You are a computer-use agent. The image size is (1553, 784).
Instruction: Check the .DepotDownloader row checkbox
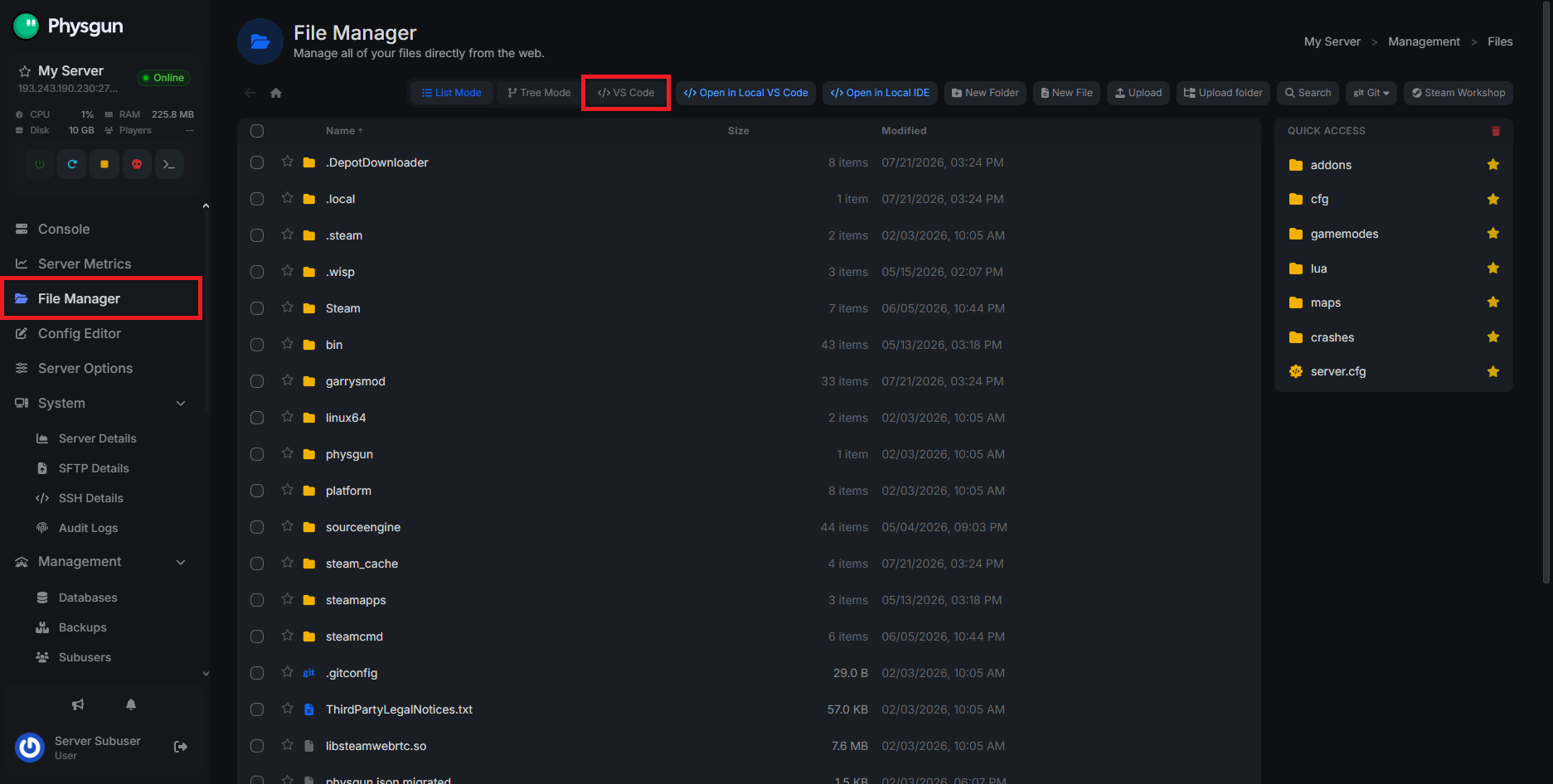point(257,162)
